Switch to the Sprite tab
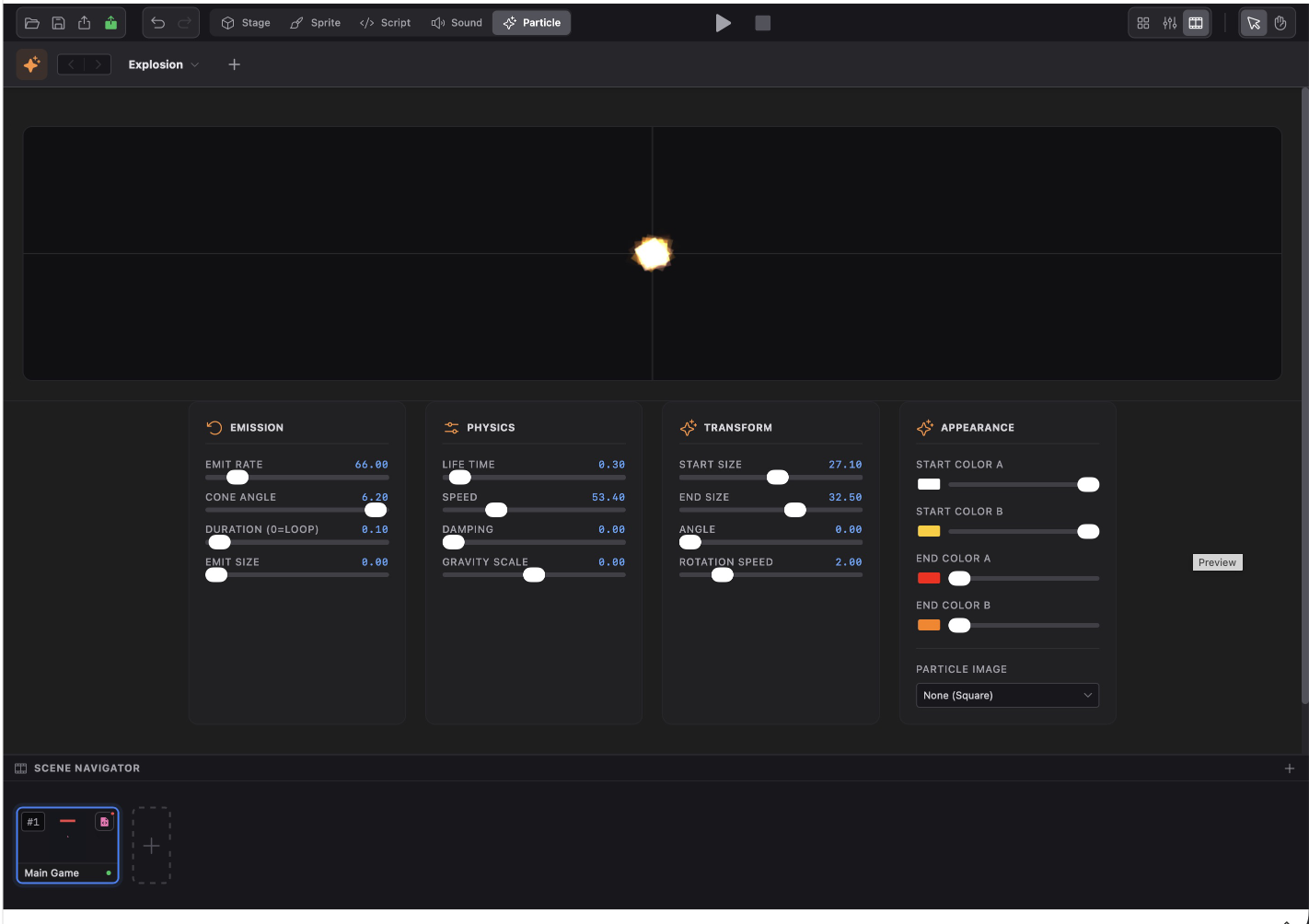 point(316,23)
